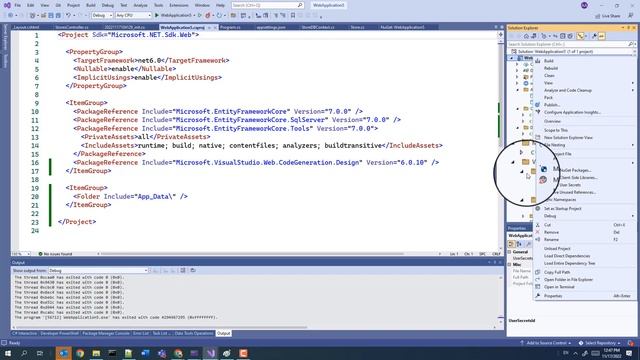Viewport: 640px width, 360px height.
Task: Select Unload Project in the context menu
Action: pos(557,249)
